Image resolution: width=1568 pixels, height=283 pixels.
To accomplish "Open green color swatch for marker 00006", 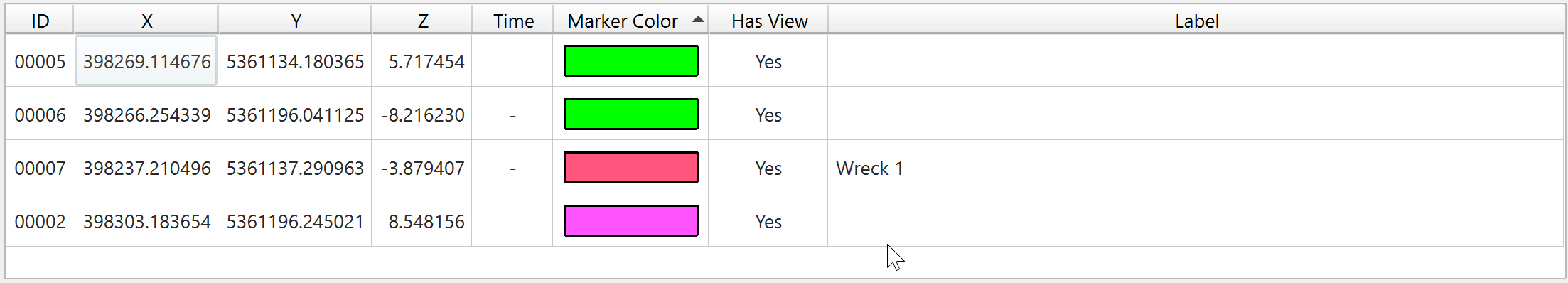I will pyautogui.click(x=631, y=114).
